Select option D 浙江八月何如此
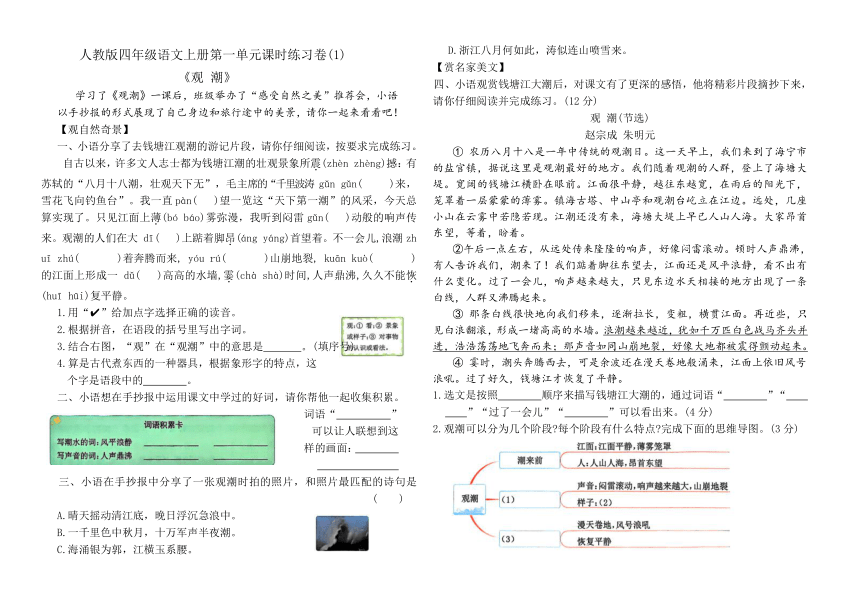This screenshot has height=608, width=860. (538, 50)
